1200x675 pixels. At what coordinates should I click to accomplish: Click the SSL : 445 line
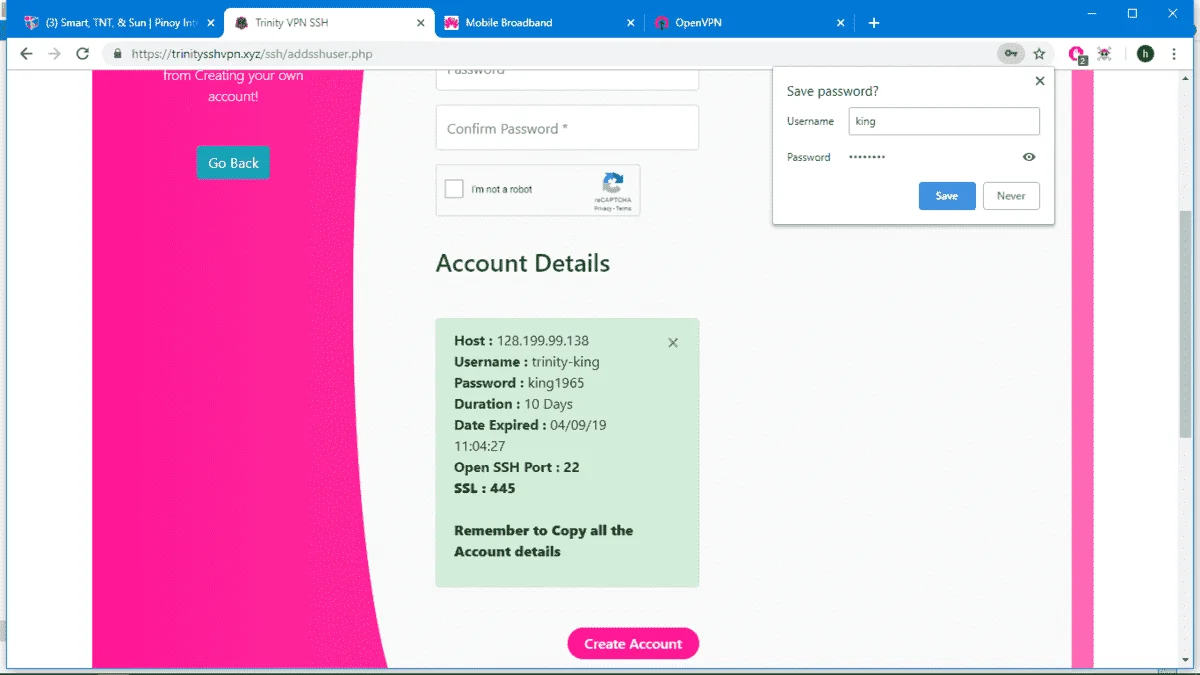(485, 488)
